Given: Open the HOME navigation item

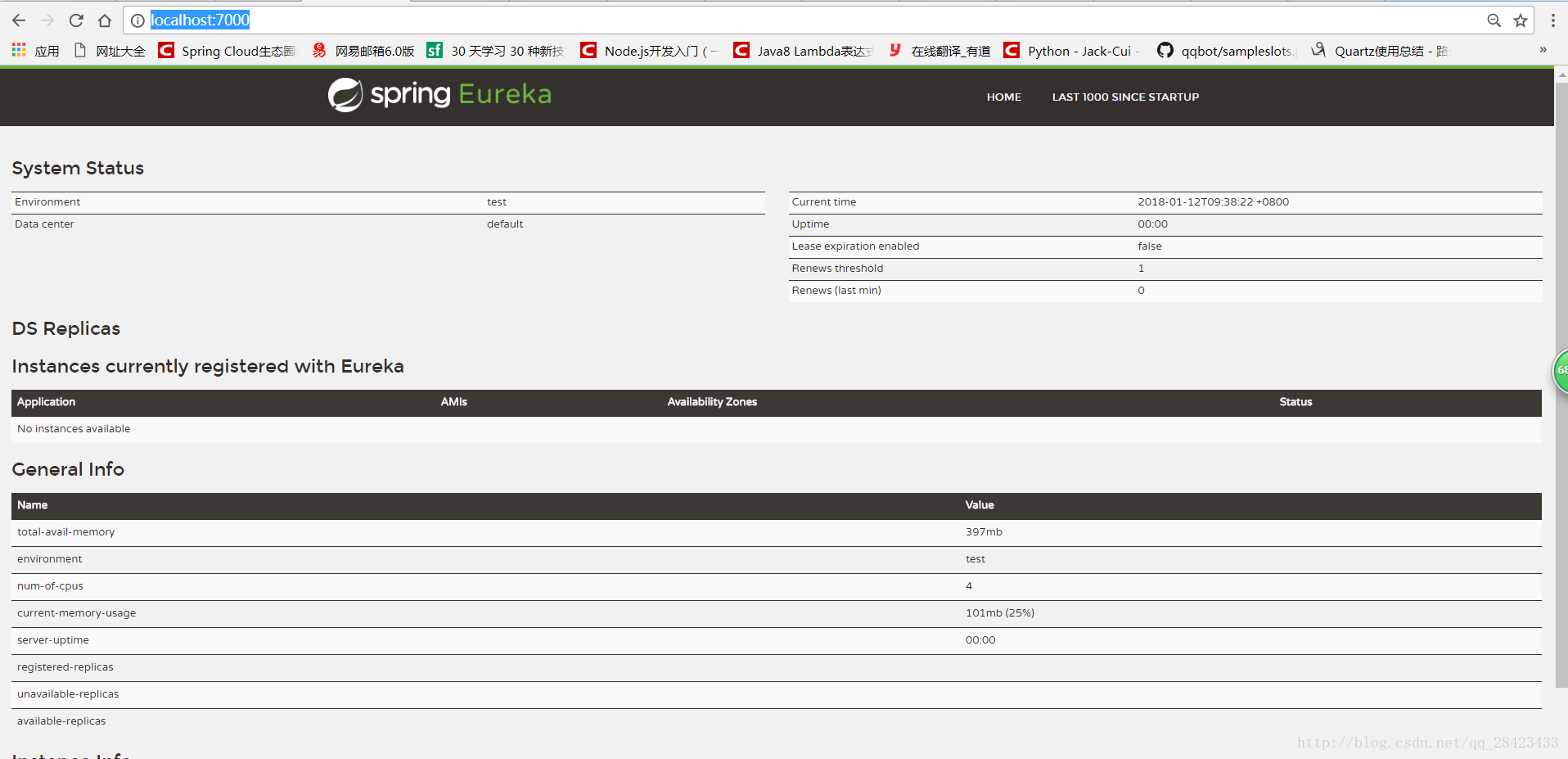Looking at the screenshot, I should pyautogui.click(x=1004, y=97).
